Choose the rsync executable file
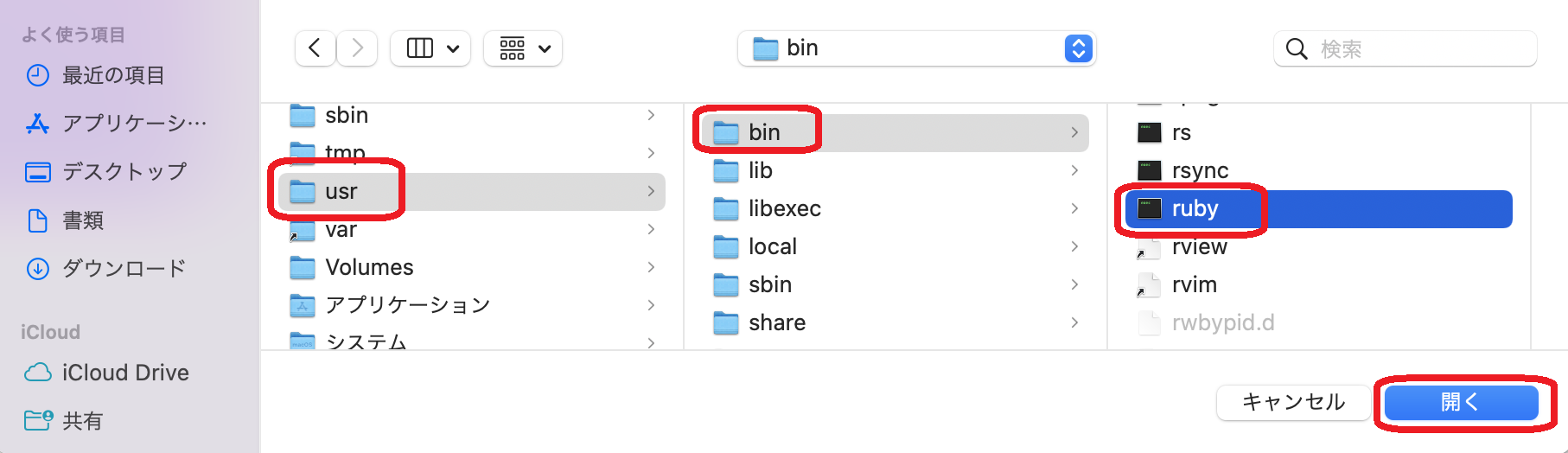Viewport: 1568px width, 453px height. point(1200,170)
